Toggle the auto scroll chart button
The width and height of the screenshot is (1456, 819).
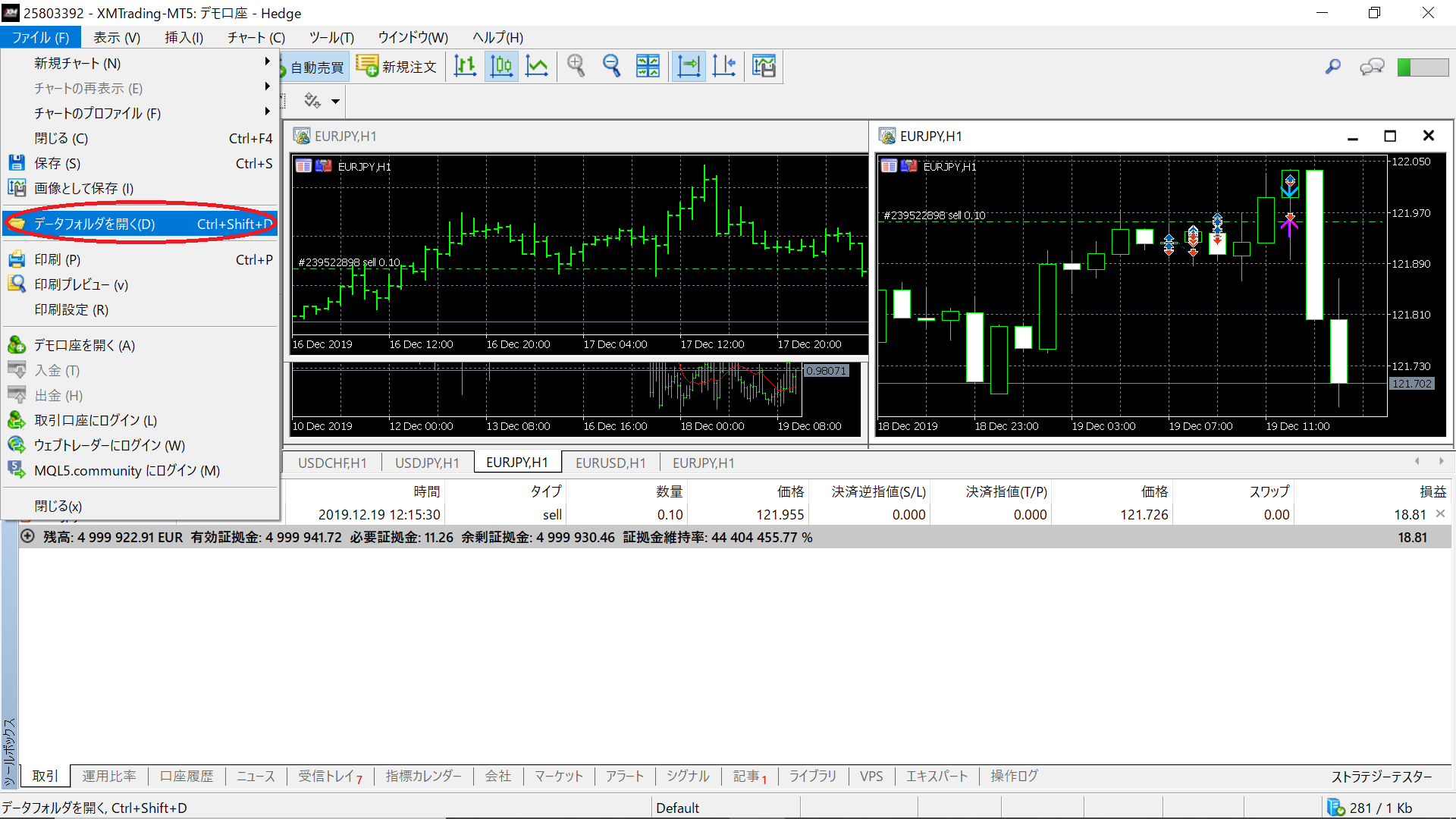point(689,67)
